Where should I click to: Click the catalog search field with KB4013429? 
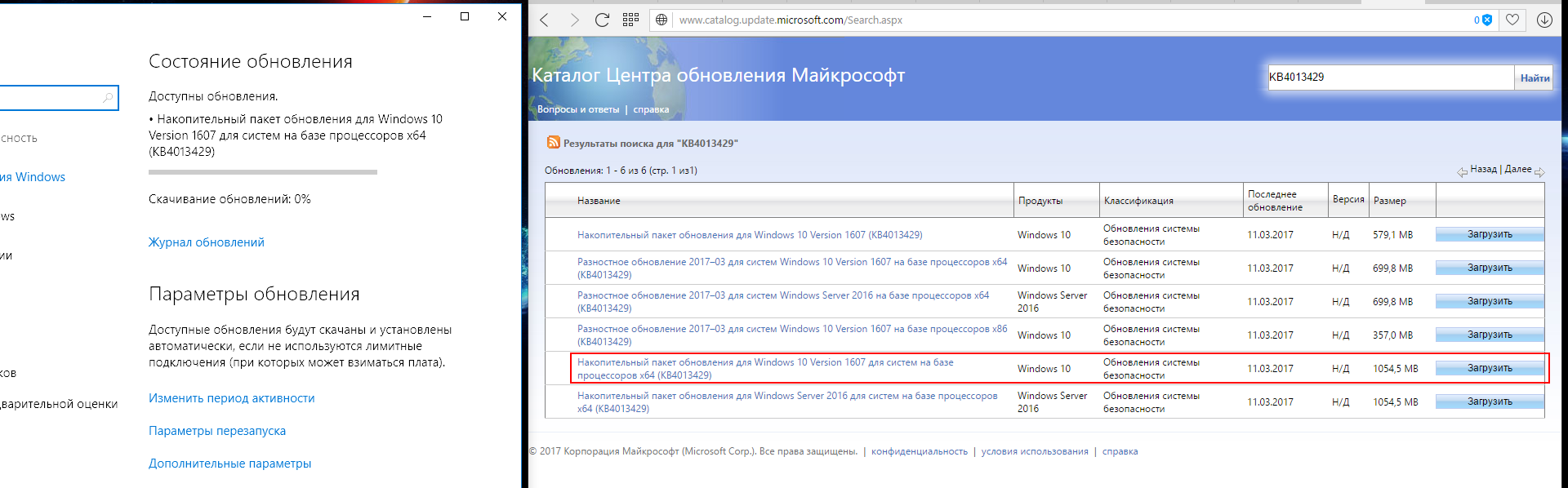click(x=1388, y=78)
